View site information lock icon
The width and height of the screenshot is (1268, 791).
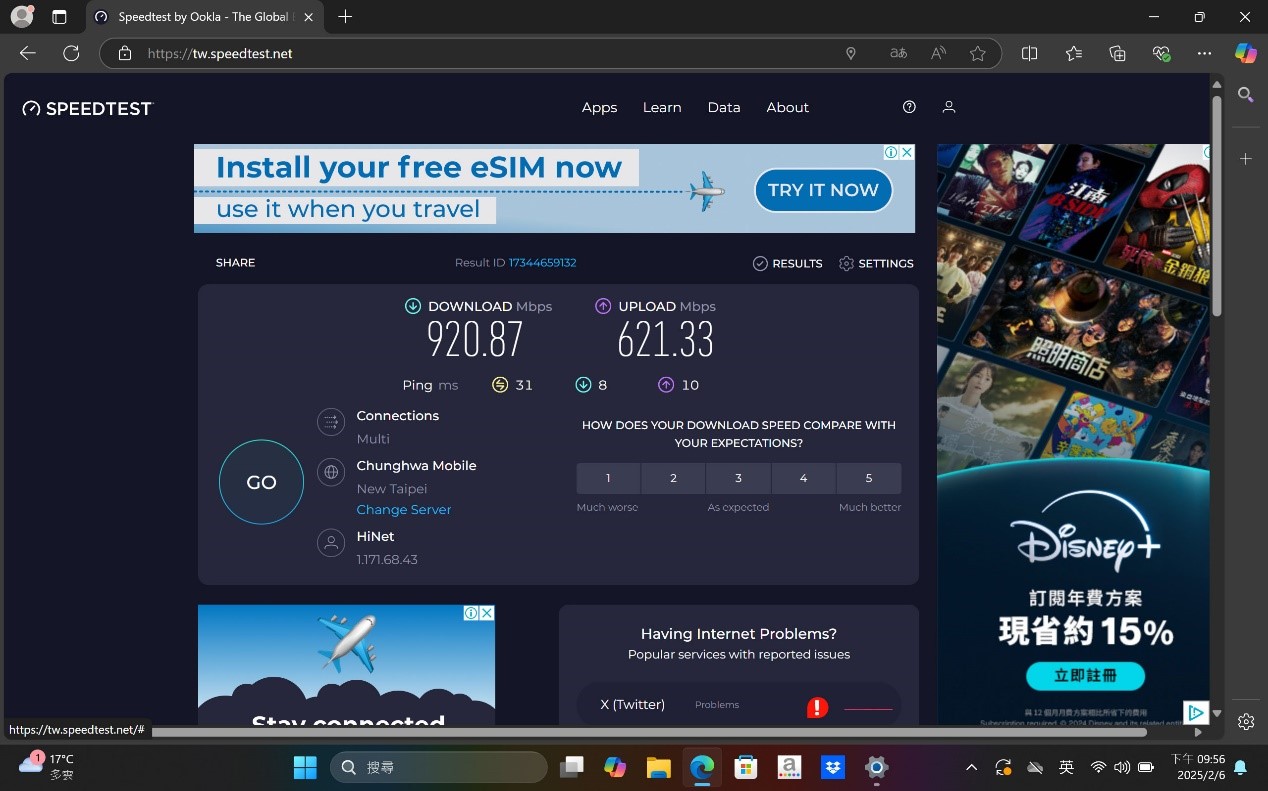coord(125,54)
